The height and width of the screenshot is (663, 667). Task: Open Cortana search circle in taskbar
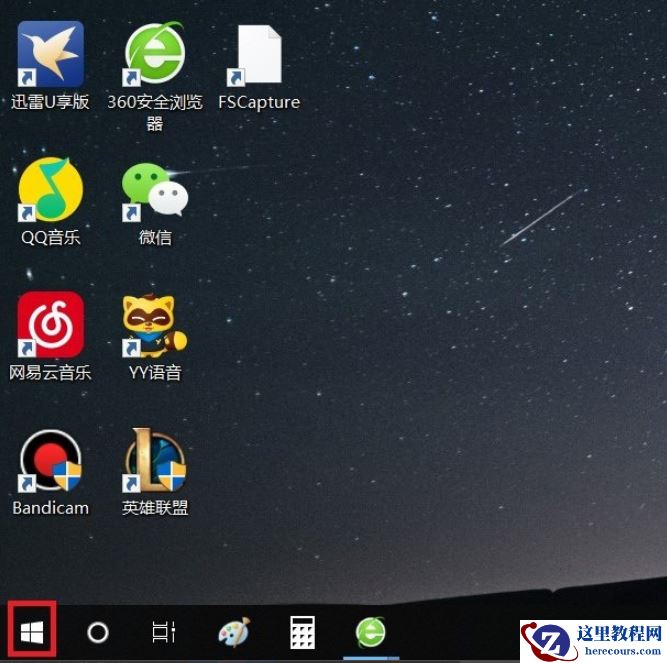click(x=98, y=632)
